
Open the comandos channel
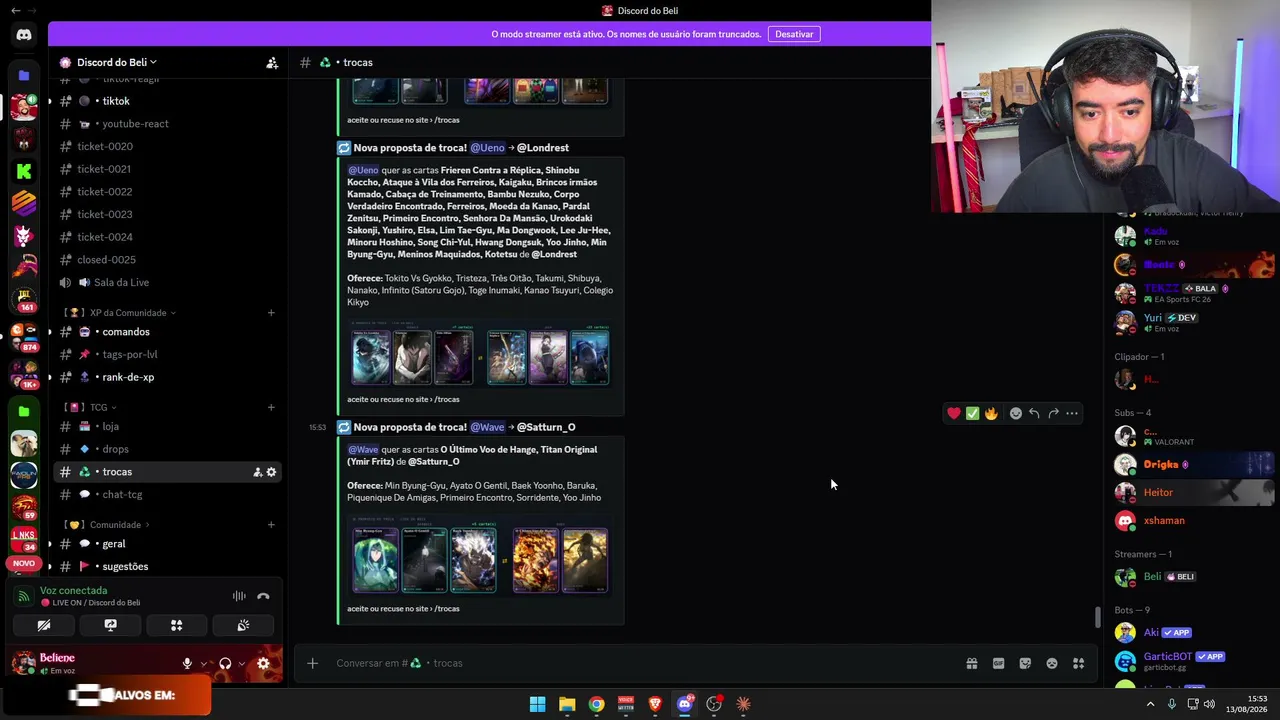167,332
